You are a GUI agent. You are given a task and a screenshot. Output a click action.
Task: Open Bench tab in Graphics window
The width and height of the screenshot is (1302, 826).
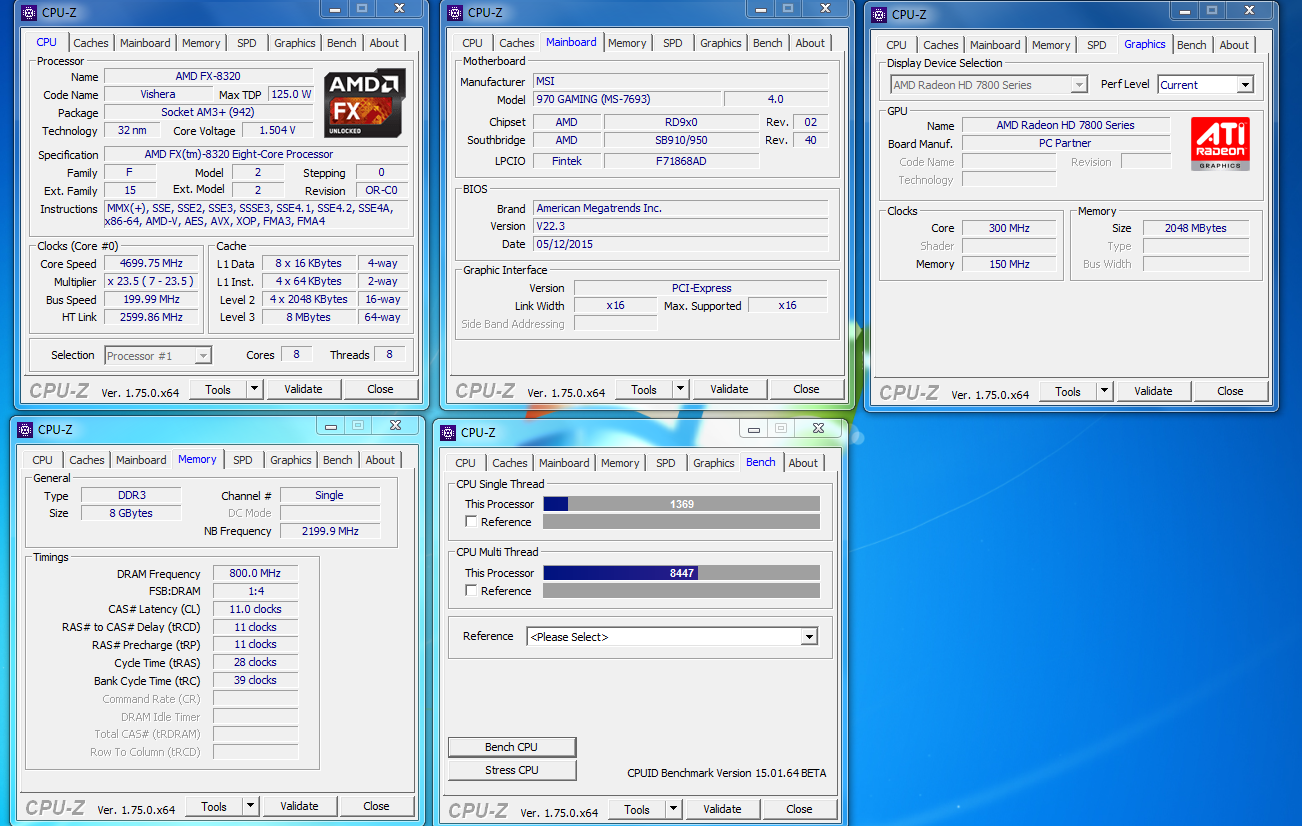tap(1191, 45)
